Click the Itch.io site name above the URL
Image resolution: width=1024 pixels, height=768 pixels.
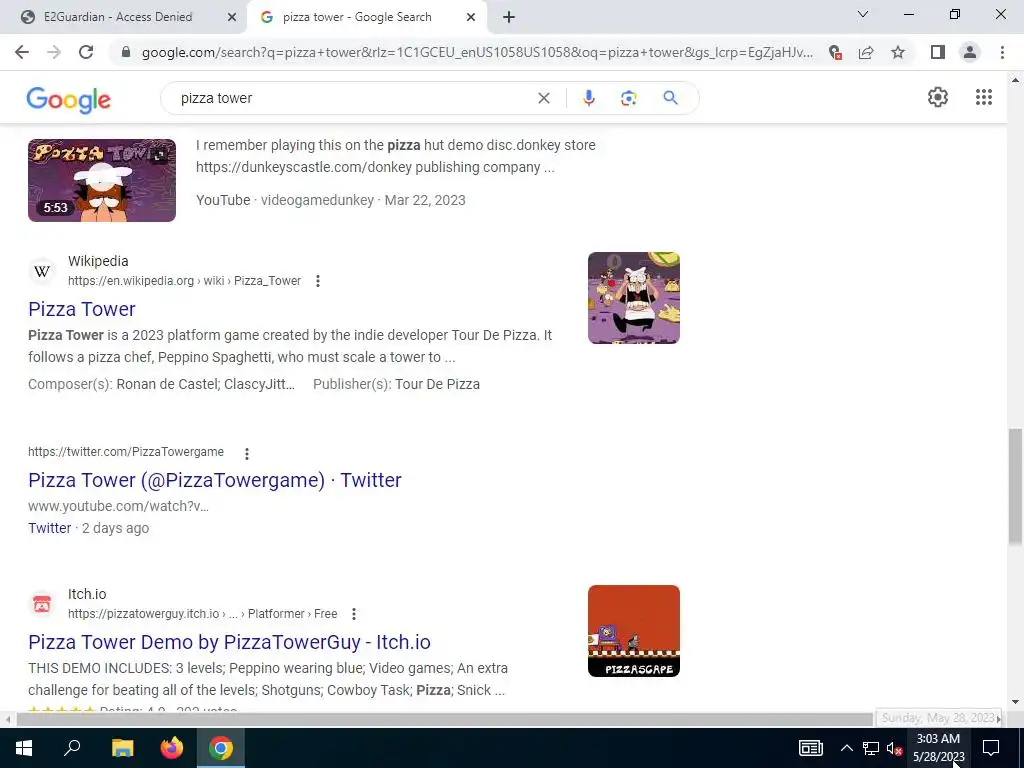click(87, 594)
